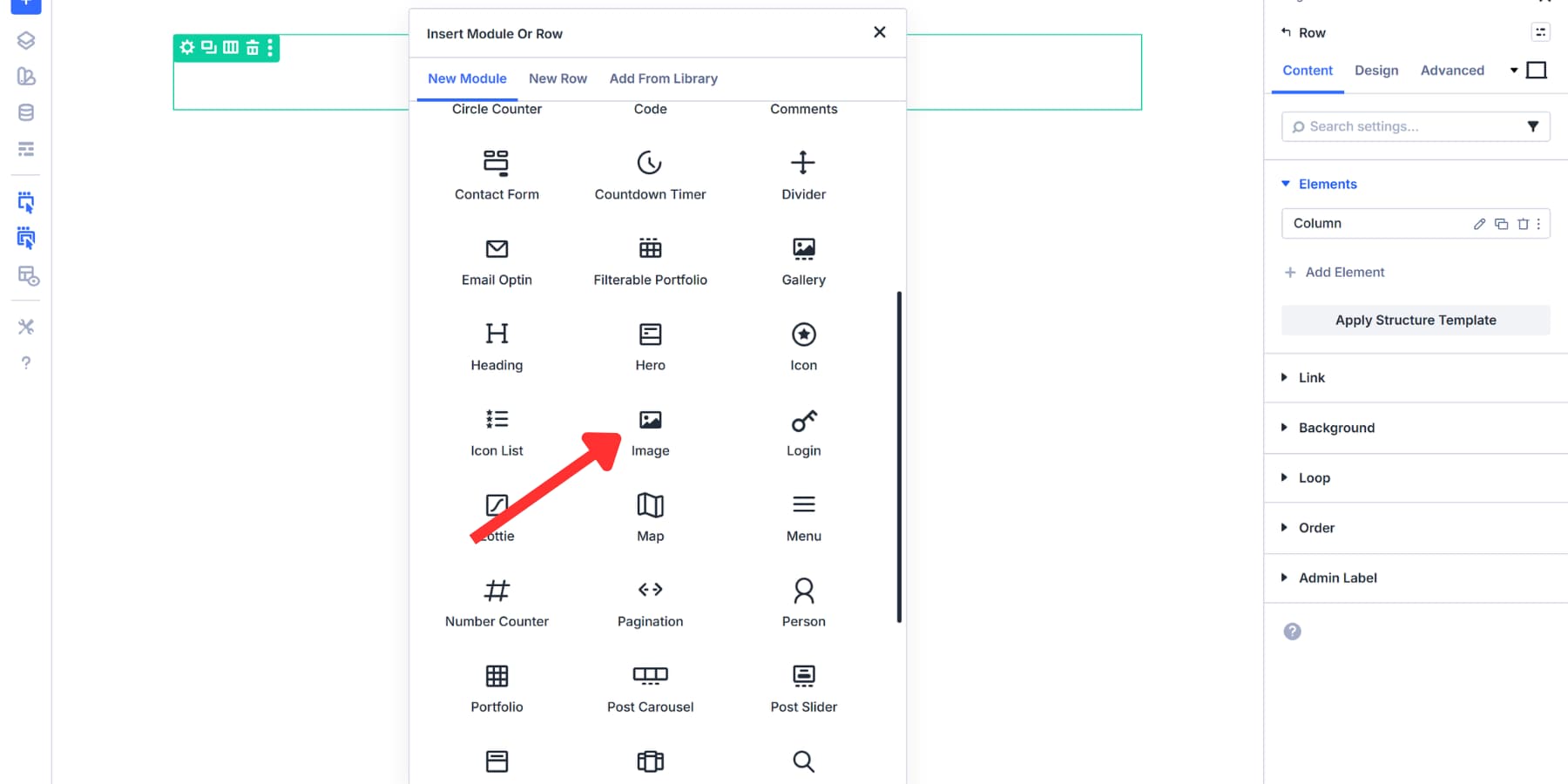Click Apply Structure Template
The image size is (1568, 784).
tap(1415, 320)
